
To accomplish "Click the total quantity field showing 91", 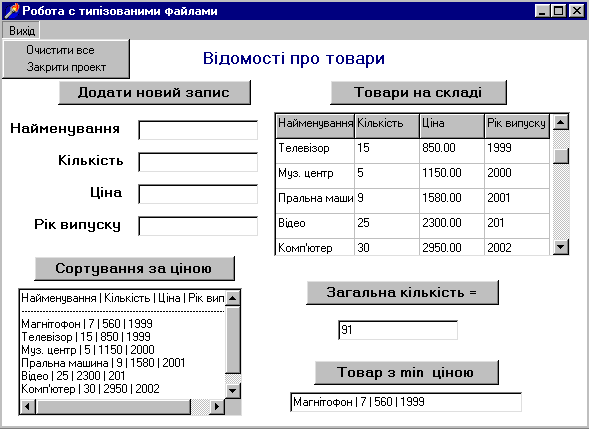I will (398, 330).
